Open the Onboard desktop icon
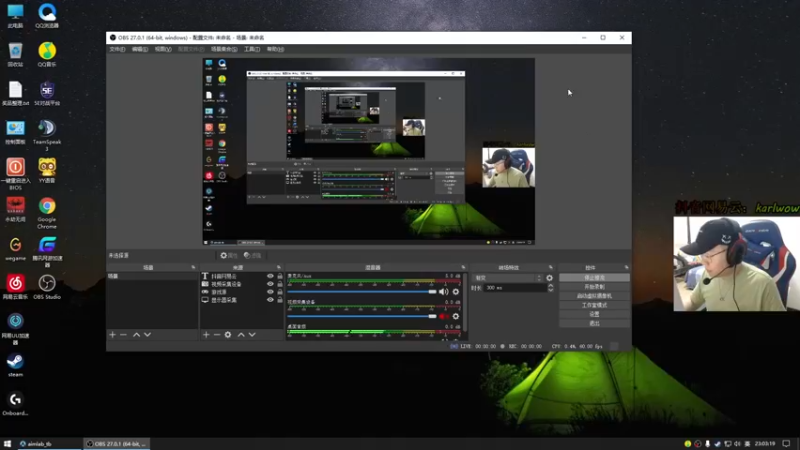Viewport: 800px width, 450px height. pos(15,404)
